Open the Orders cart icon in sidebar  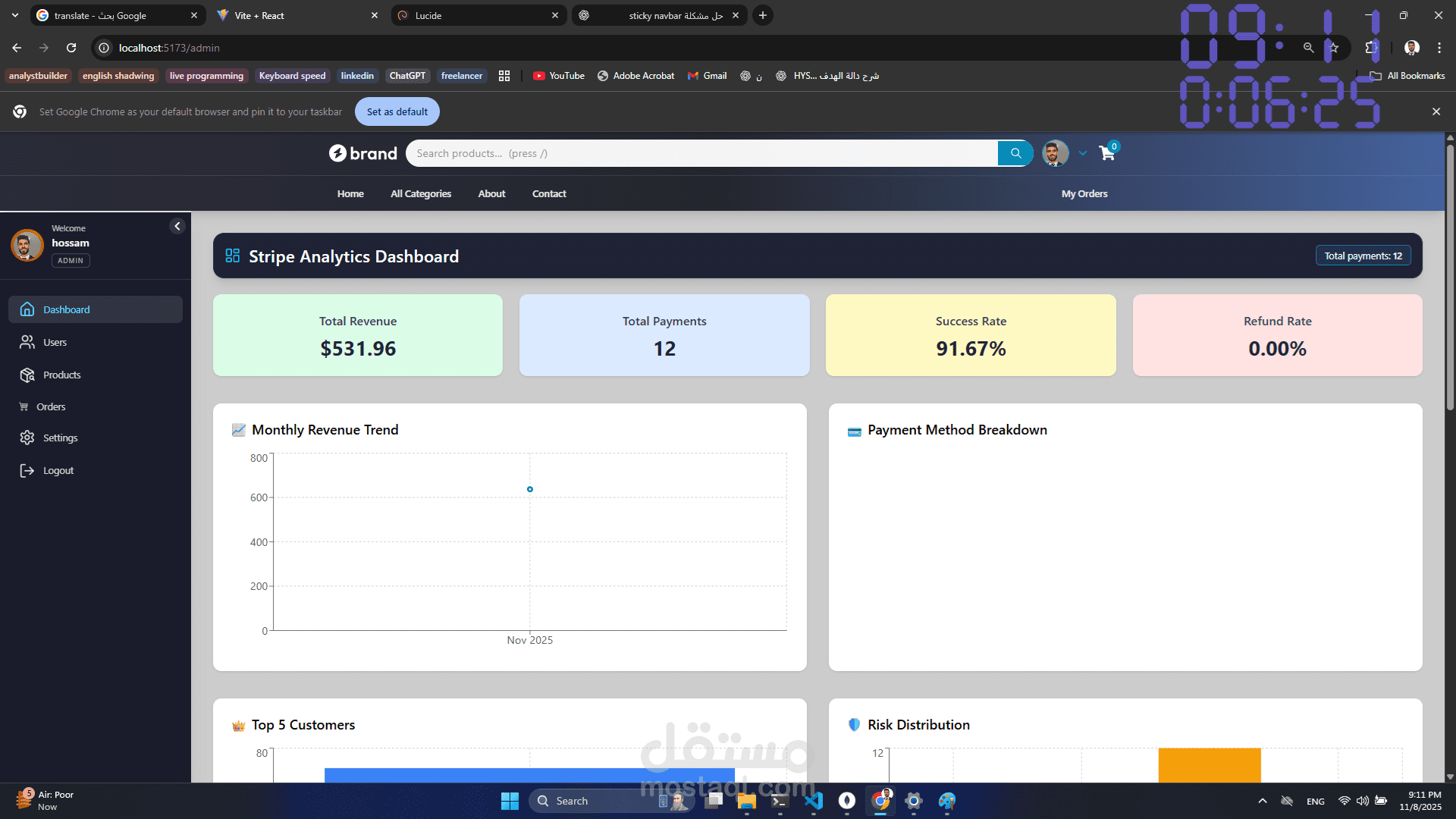tap(24, 406)
